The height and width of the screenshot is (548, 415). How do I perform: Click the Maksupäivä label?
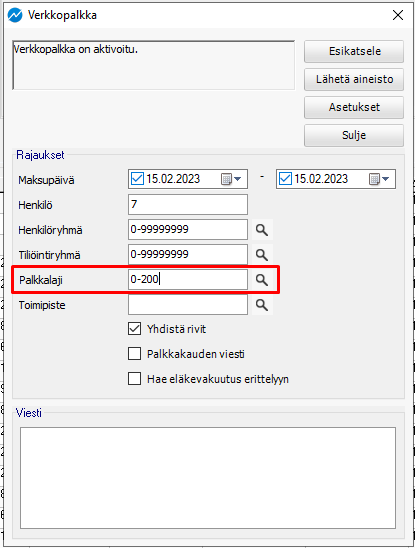pyautogui.click(x=46, y=180)
